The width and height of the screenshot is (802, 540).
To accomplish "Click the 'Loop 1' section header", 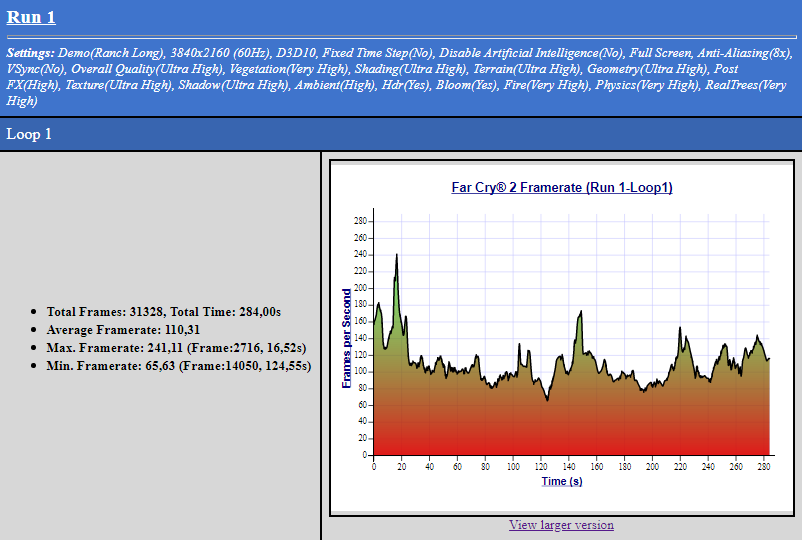I will pos(29,134).
